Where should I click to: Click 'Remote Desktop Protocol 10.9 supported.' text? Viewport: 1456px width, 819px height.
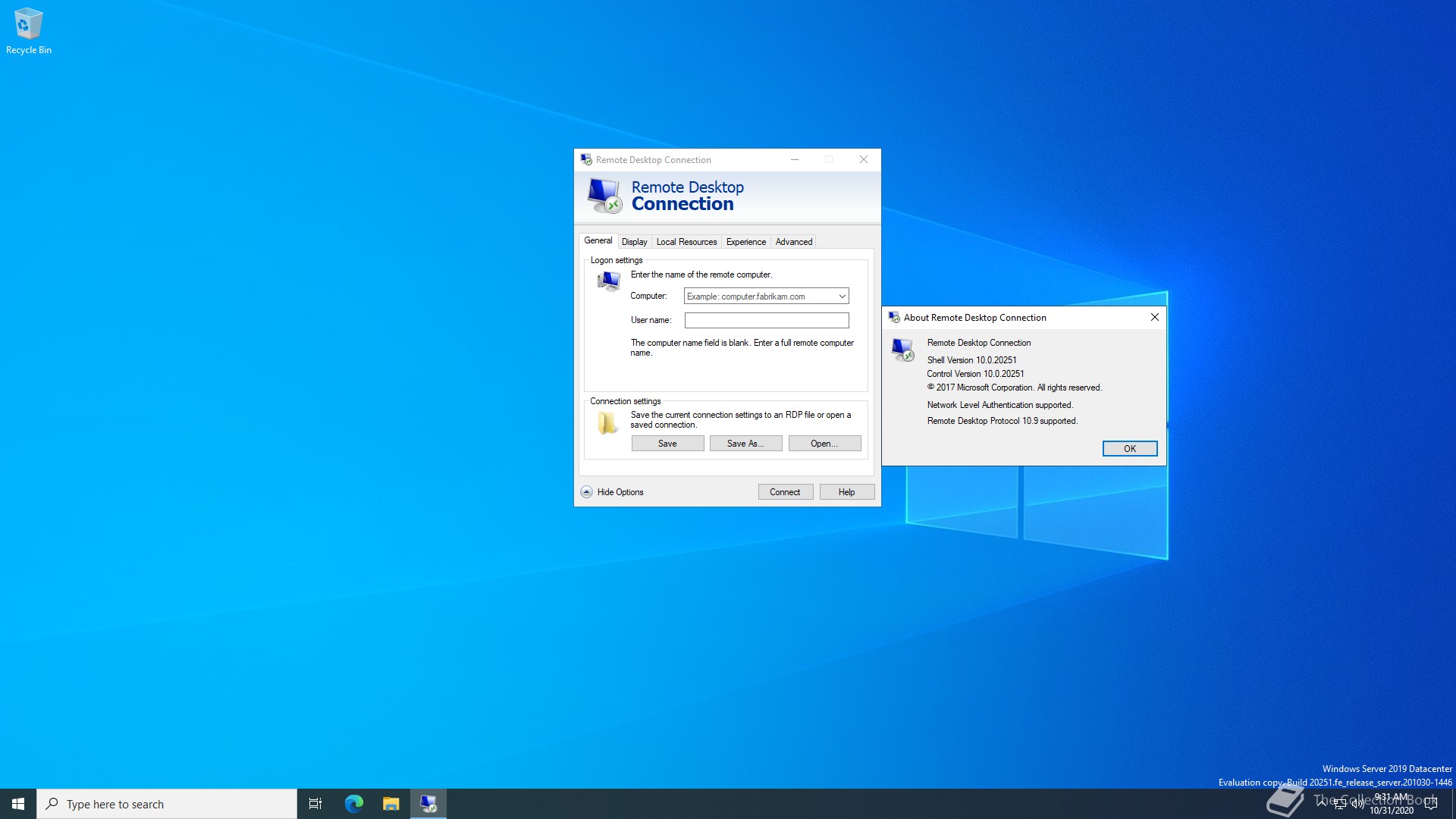(1002, 421)
